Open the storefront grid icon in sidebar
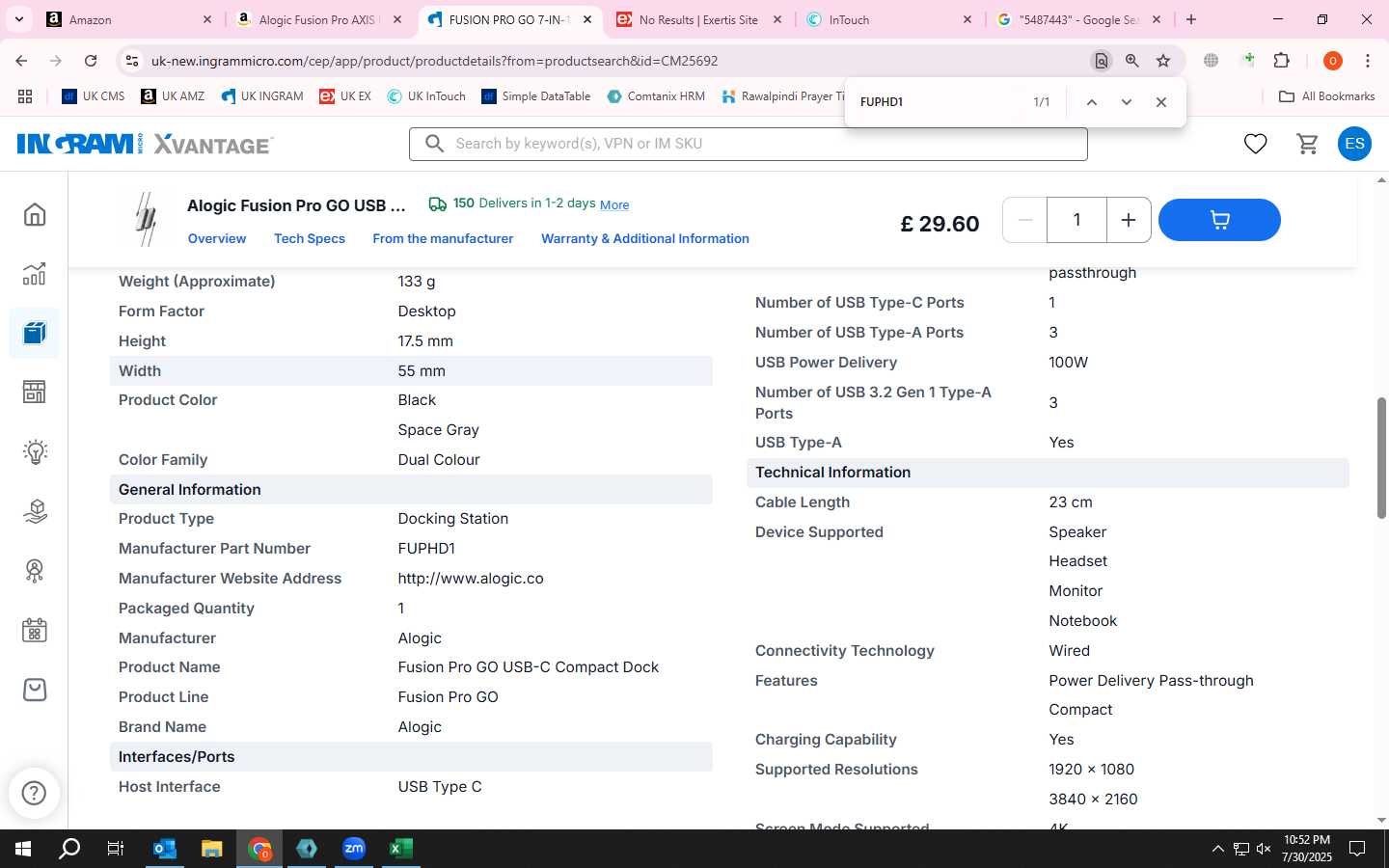 coord(35,393)
